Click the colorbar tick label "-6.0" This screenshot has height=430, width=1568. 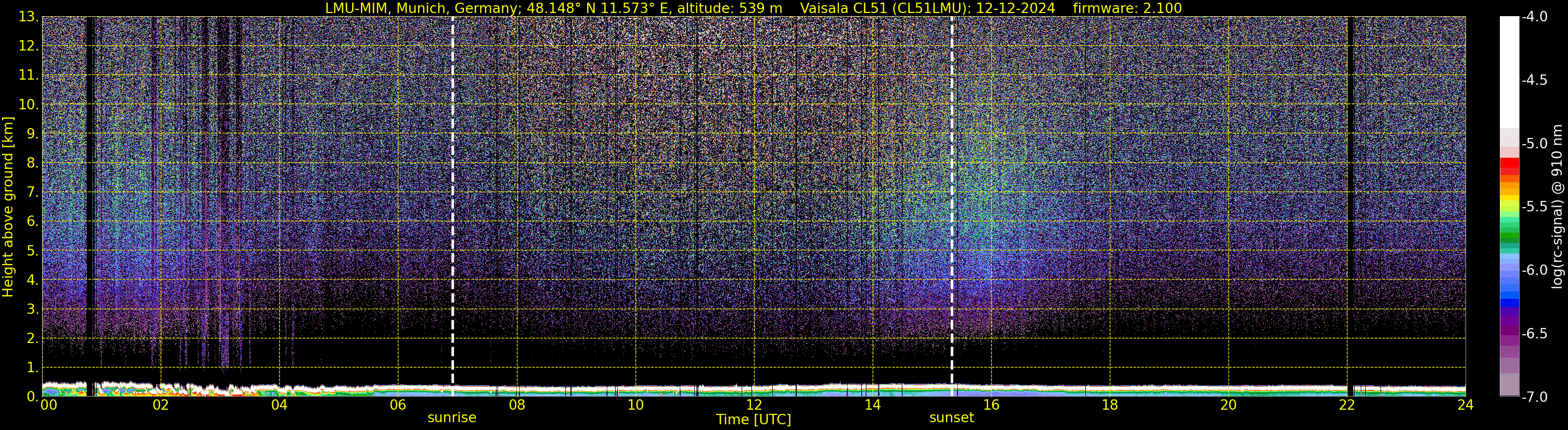coord(1535,270)
